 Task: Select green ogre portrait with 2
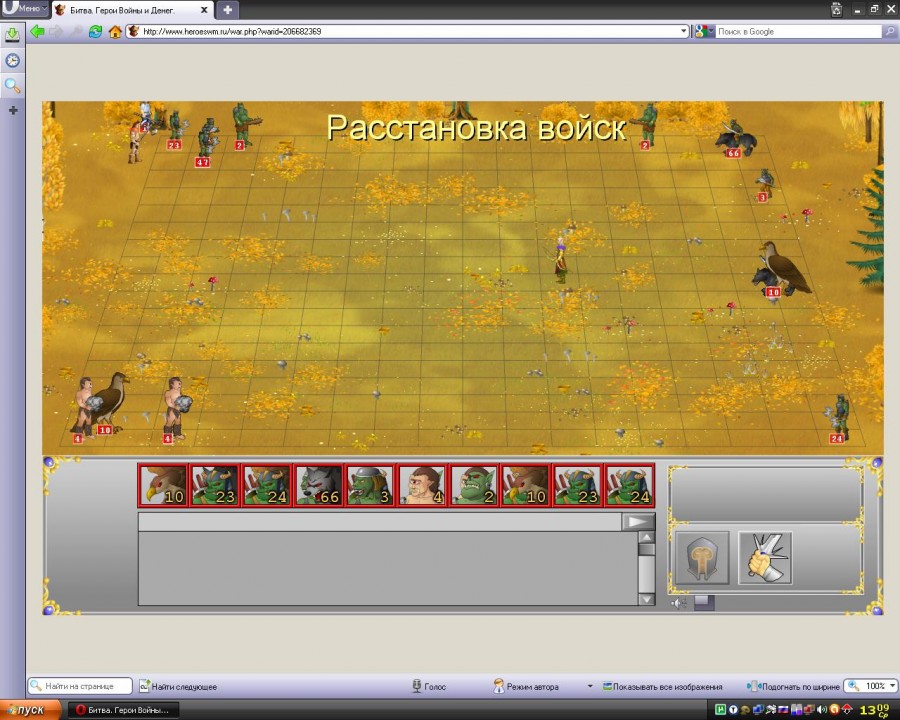[x=474, y=485]
